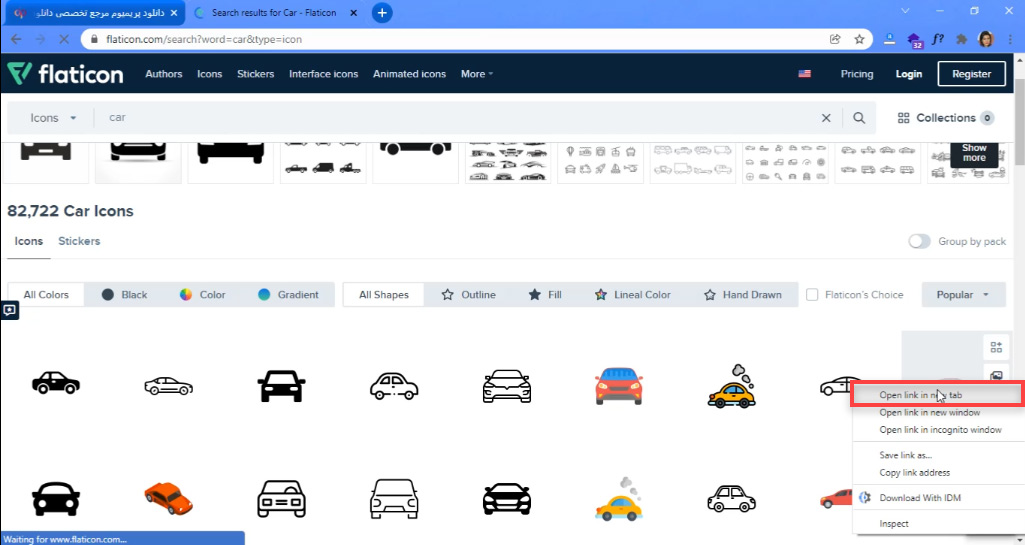This screenshot has width=1025, height=545.
Task: Click the share page icon in the address bar
Action: pyautogui.click(x=835, y=39)
